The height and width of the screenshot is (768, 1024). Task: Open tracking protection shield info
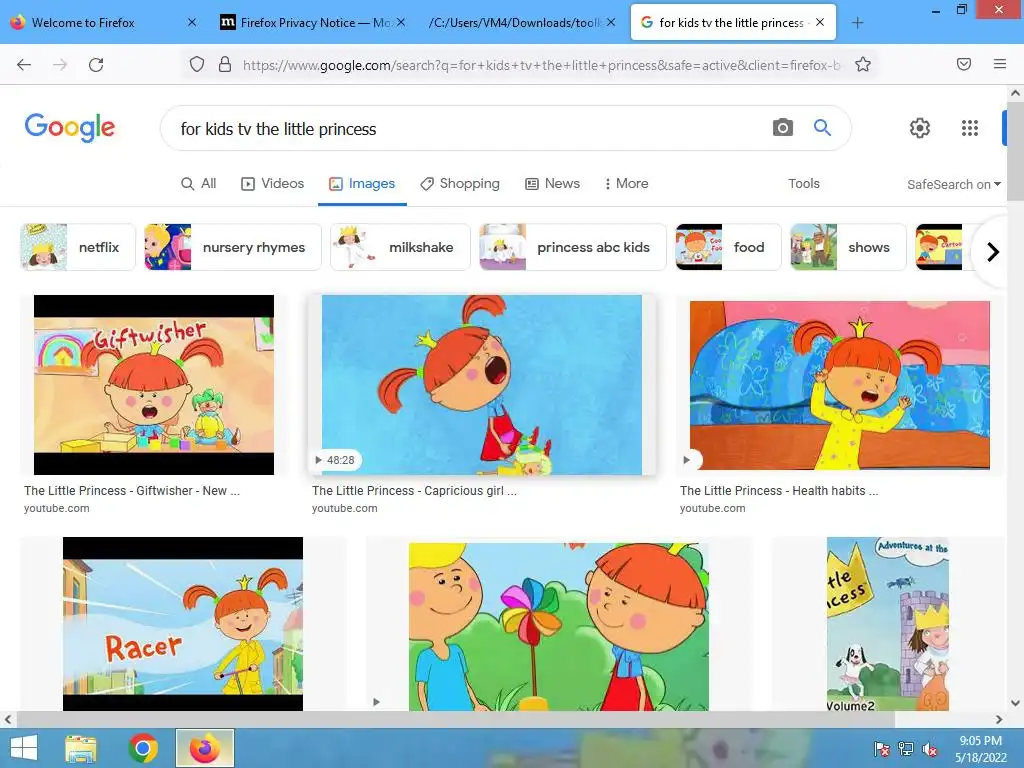[197, 64]
